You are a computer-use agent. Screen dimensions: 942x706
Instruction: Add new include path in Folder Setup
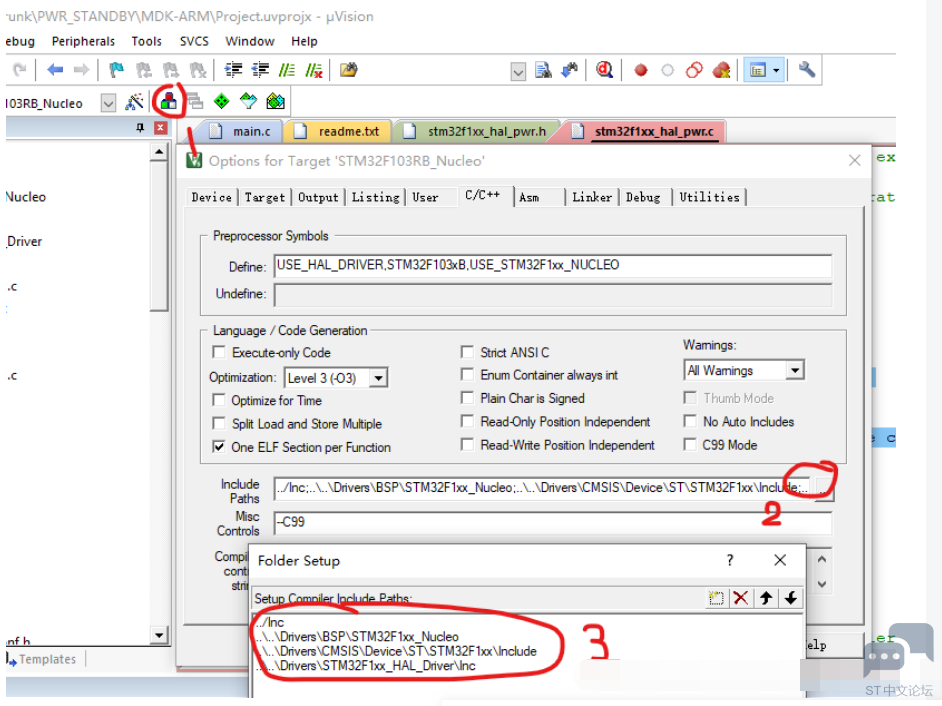pos(716,598)
